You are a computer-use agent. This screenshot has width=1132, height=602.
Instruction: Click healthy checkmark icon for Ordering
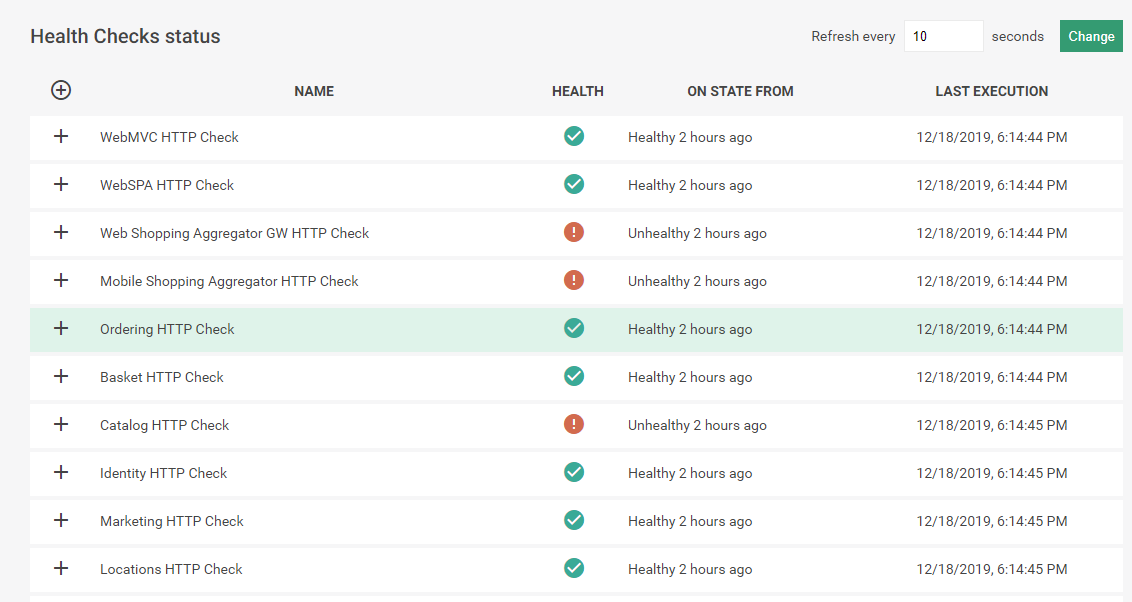point(574,328)
